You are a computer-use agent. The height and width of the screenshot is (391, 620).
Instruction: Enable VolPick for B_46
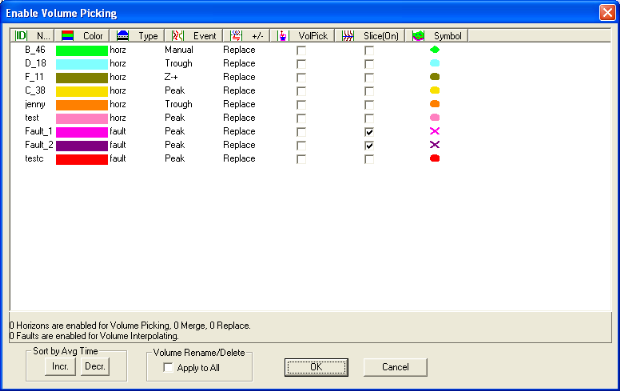click(301, 51)
